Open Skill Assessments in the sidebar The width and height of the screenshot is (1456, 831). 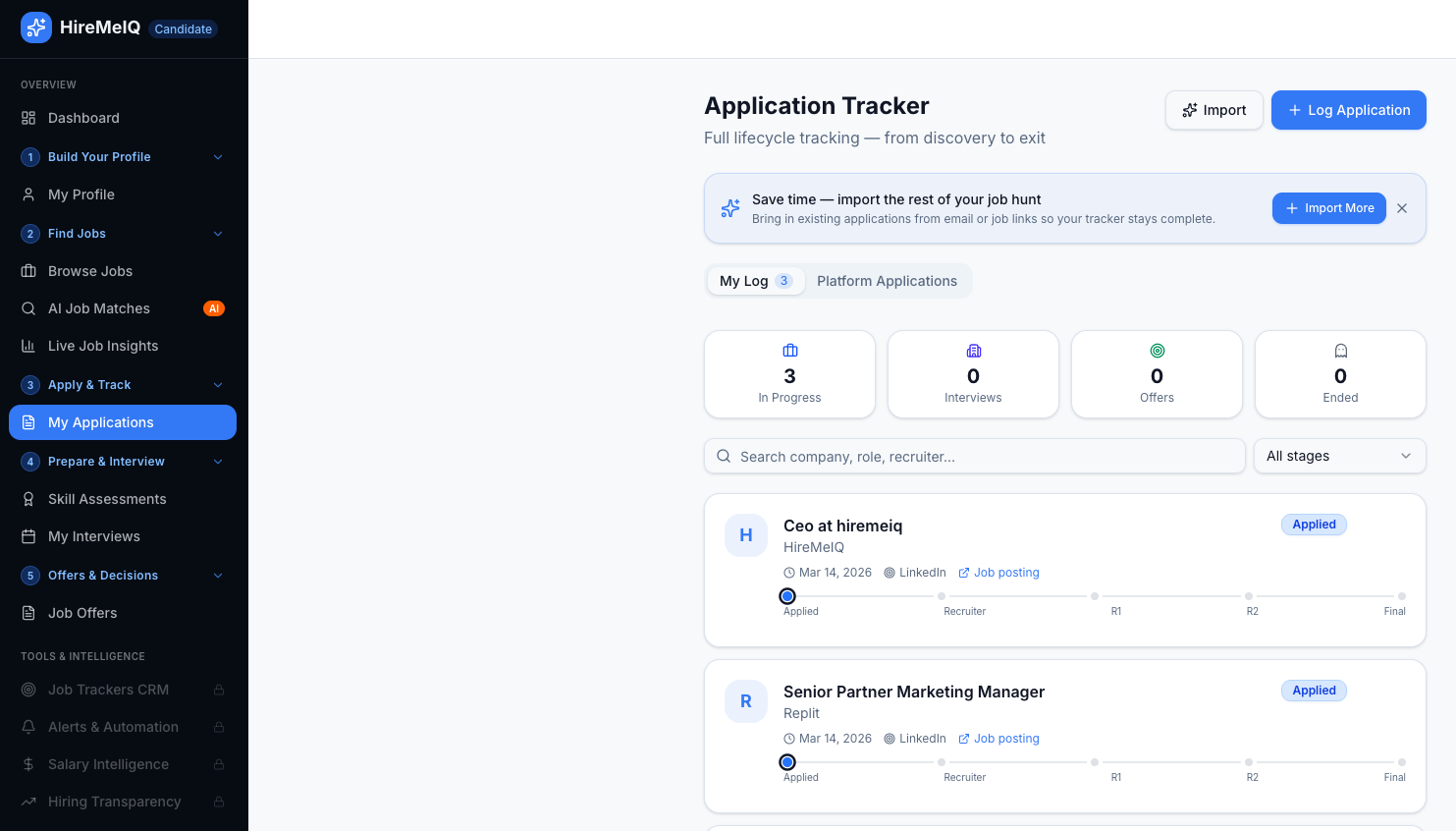(123, 499)
